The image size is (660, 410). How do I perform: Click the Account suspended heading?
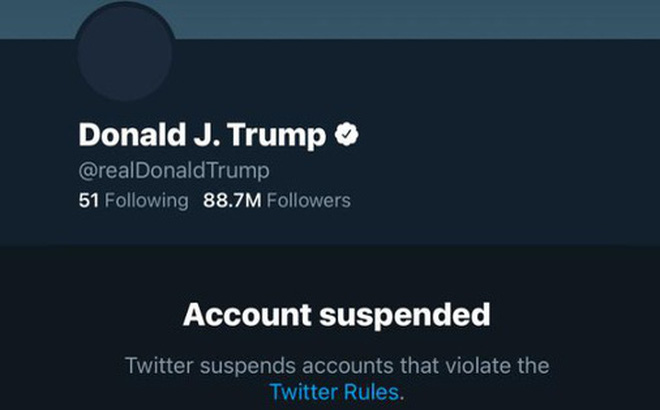(337, 315)
